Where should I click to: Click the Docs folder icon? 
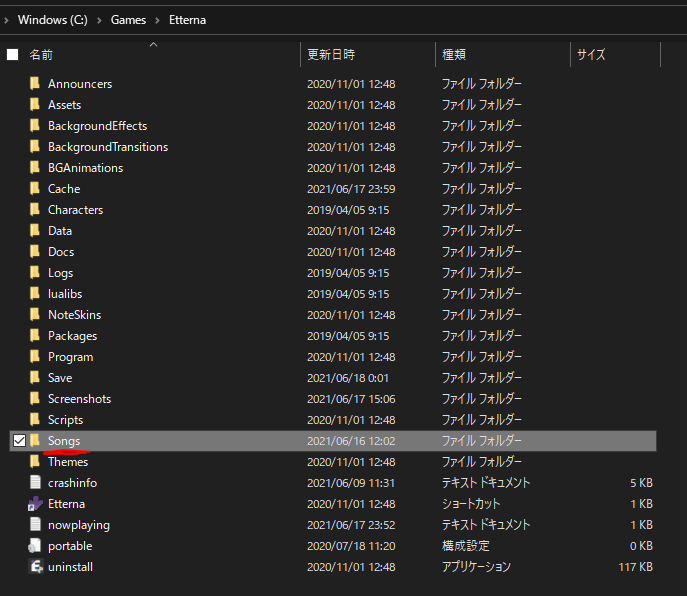click(35, 252)
